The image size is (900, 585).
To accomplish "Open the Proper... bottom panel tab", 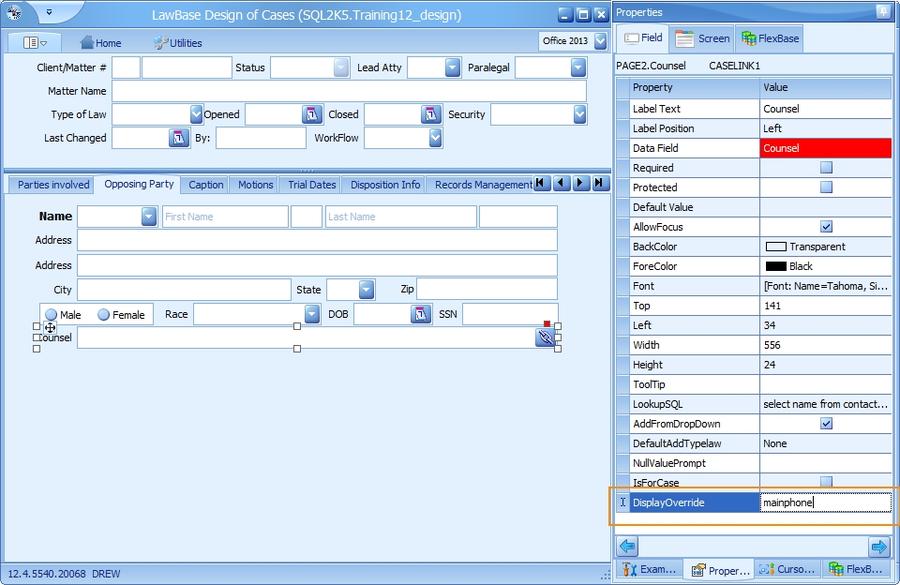I will coord(720,570).
